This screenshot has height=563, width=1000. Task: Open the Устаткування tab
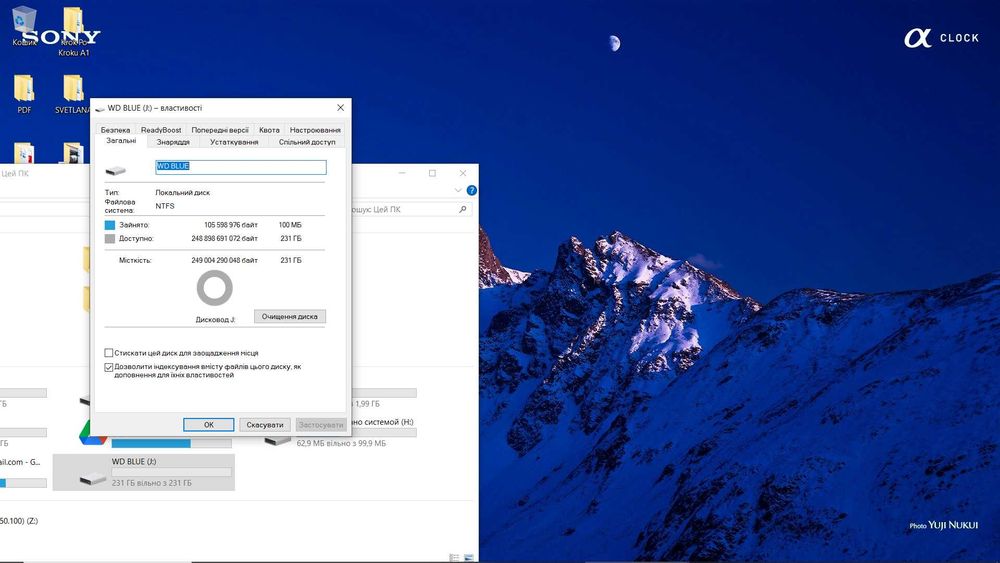[x=234, y=142]
